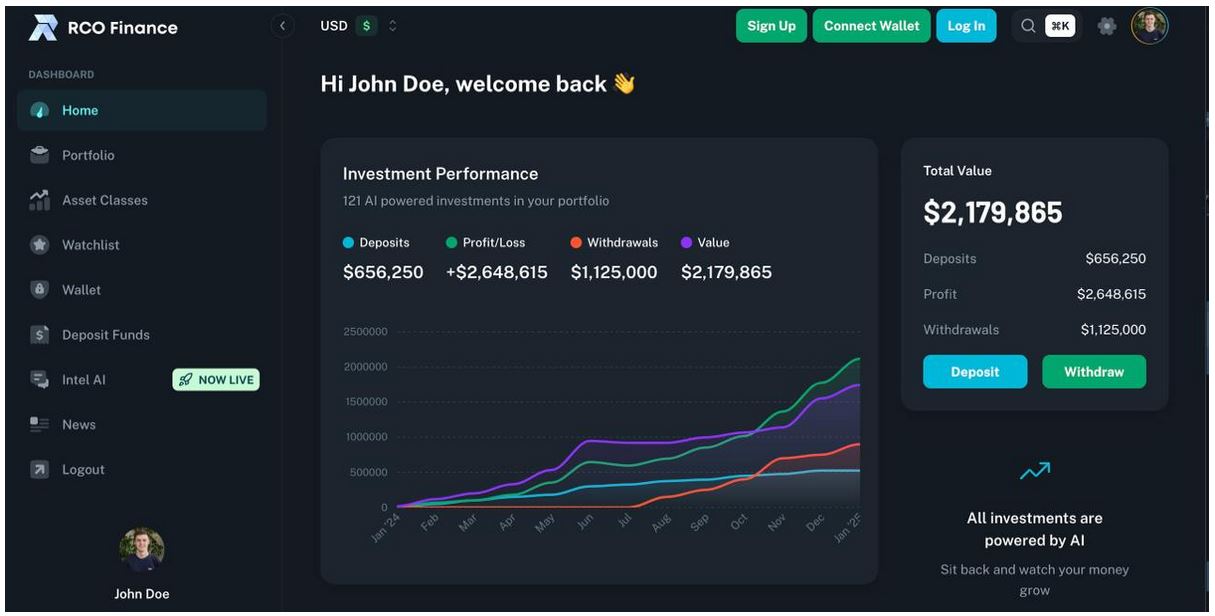The image size is (1215, 616).
Task: Select the Asset Classes chart icon
Action: (40, 200)
